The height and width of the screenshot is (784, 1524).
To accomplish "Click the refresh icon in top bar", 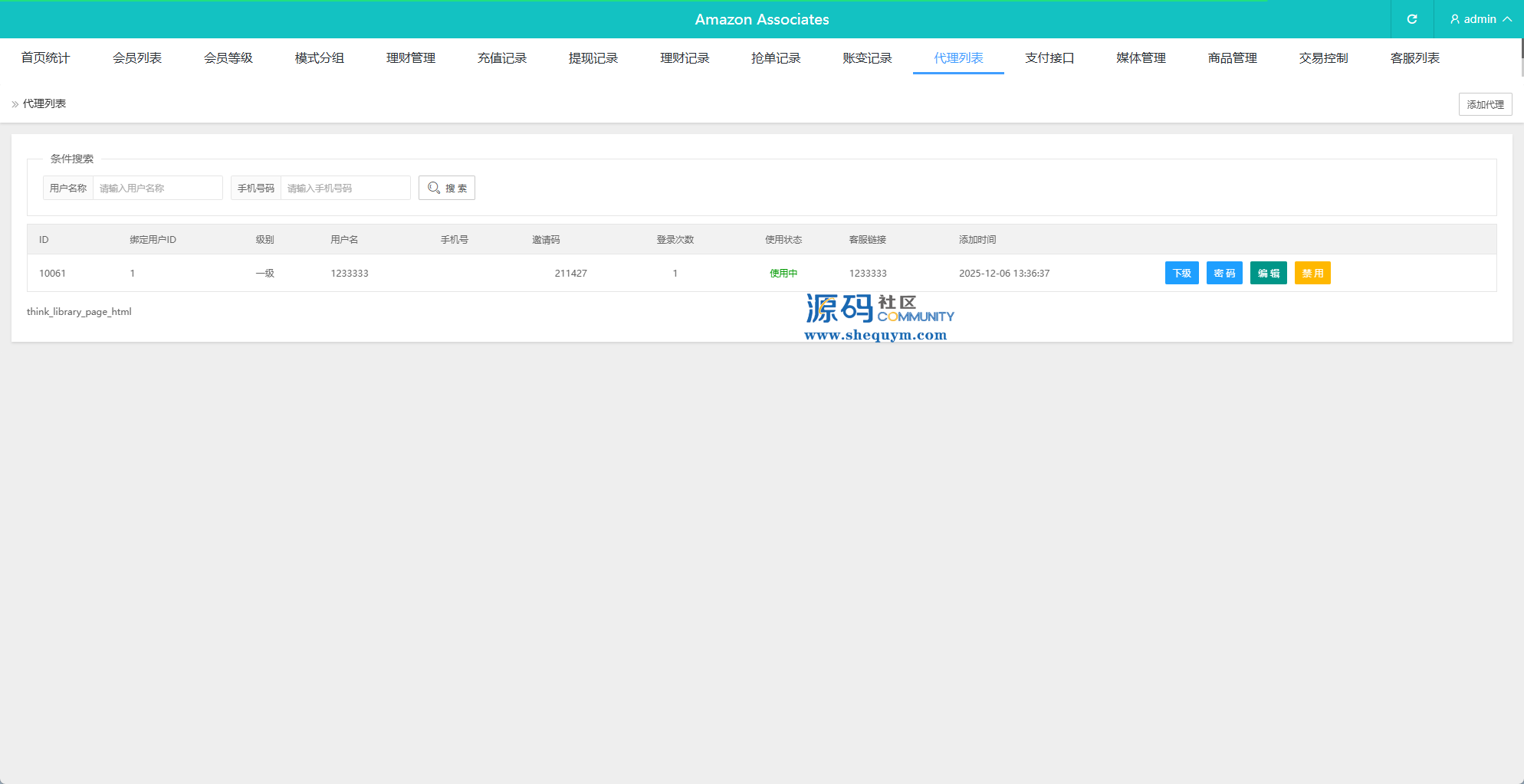I will click(x=1411, y=19).
